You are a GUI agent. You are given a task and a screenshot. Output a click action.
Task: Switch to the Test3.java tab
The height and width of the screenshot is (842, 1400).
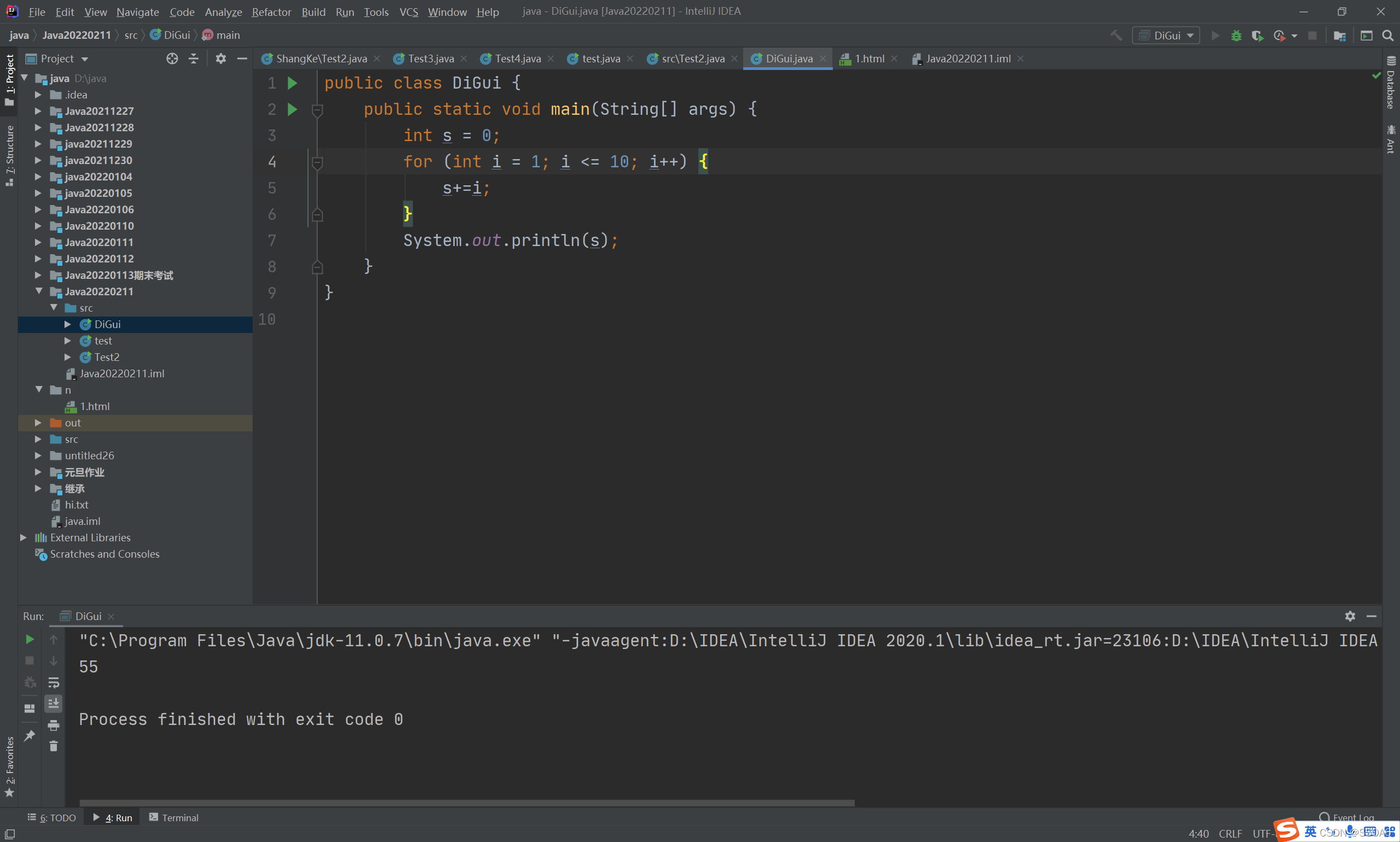[x=431, y=59]
